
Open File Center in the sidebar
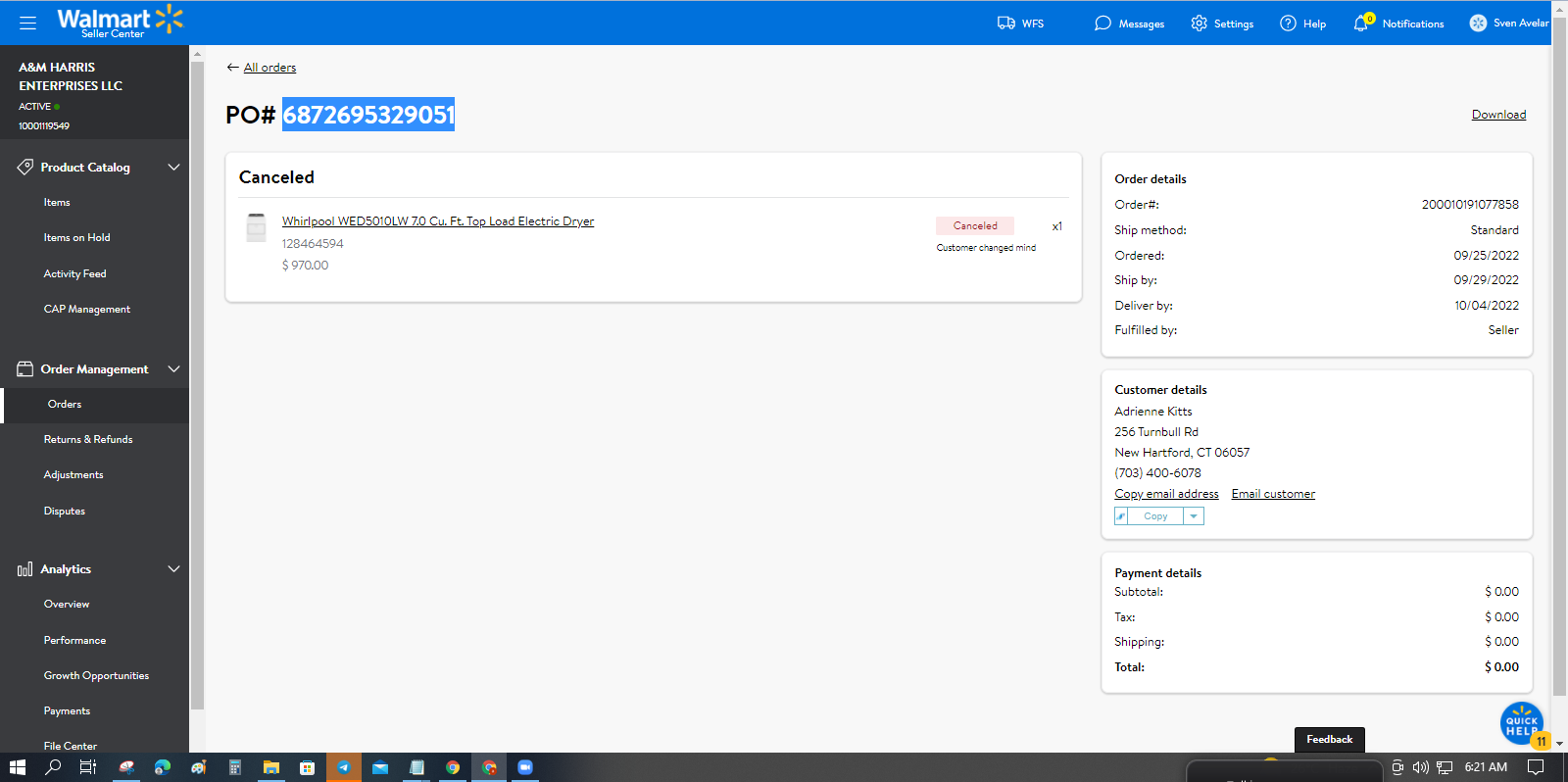click(x=71, y=747)
